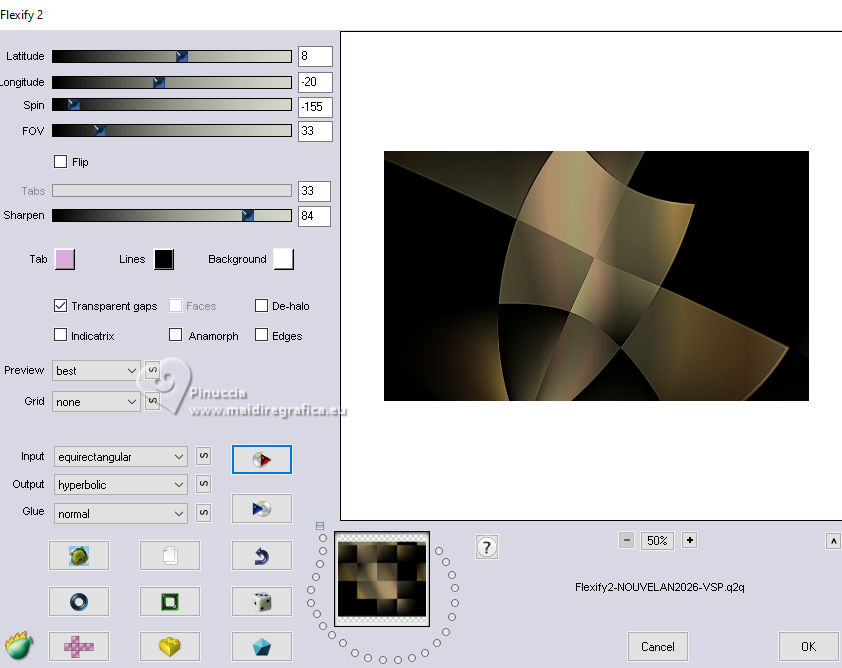Click the green square frame button
This screenshot has height=668, width=842.
(169, 601)
